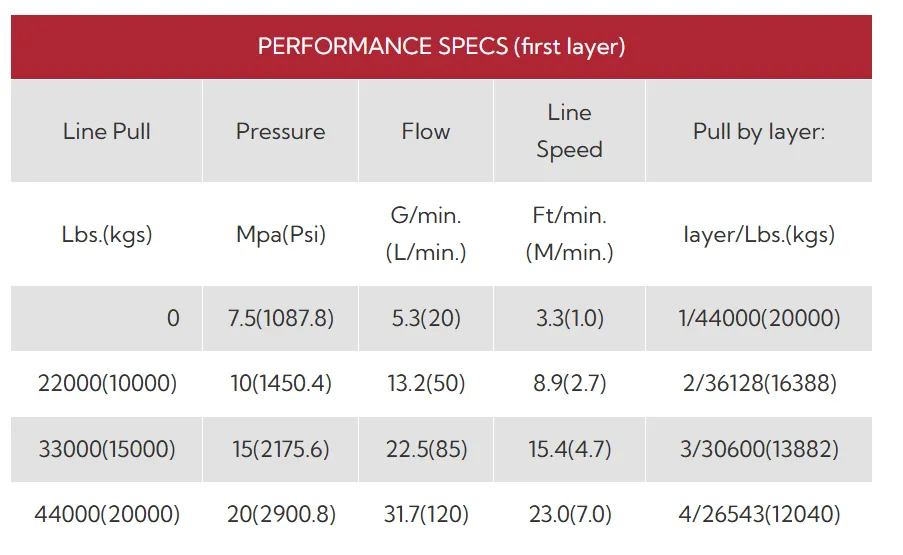Select the Ft/min. (M/min.) unit cell
Screen dimensions: 903x555
[x=570, y=234]
